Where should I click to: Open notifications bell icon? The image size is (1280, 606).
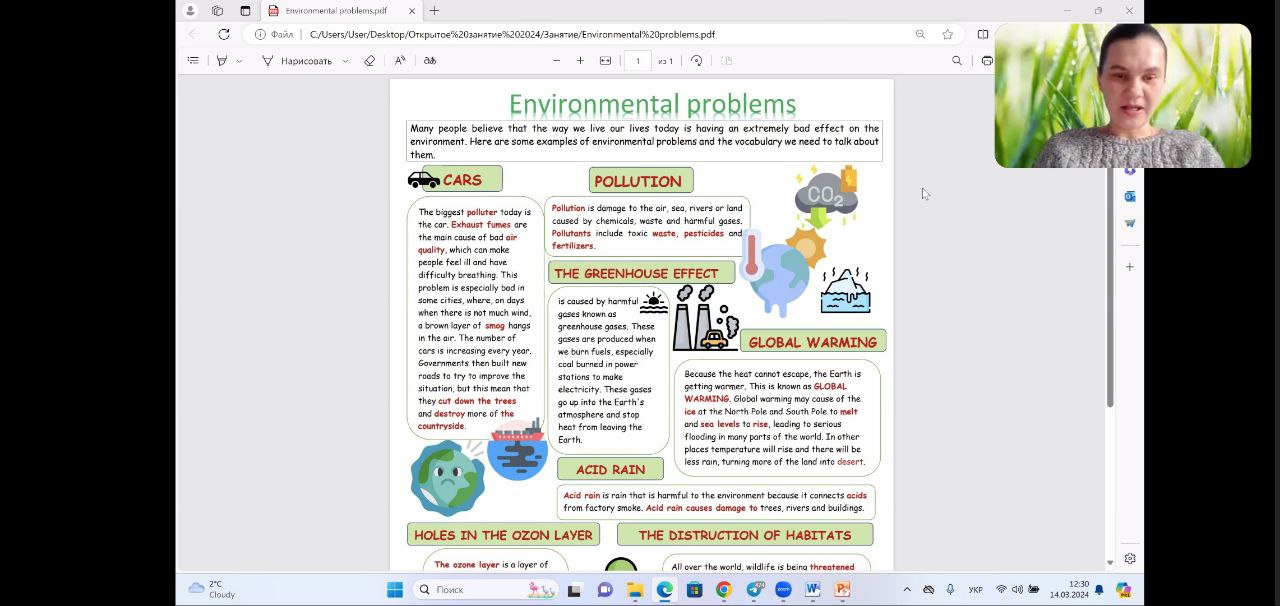1099,590
